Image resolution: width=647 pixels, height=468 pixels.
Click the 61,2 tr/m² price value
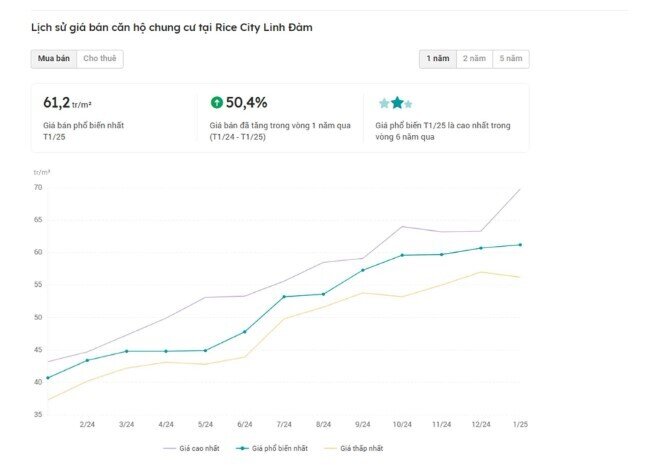coord(67,103)
